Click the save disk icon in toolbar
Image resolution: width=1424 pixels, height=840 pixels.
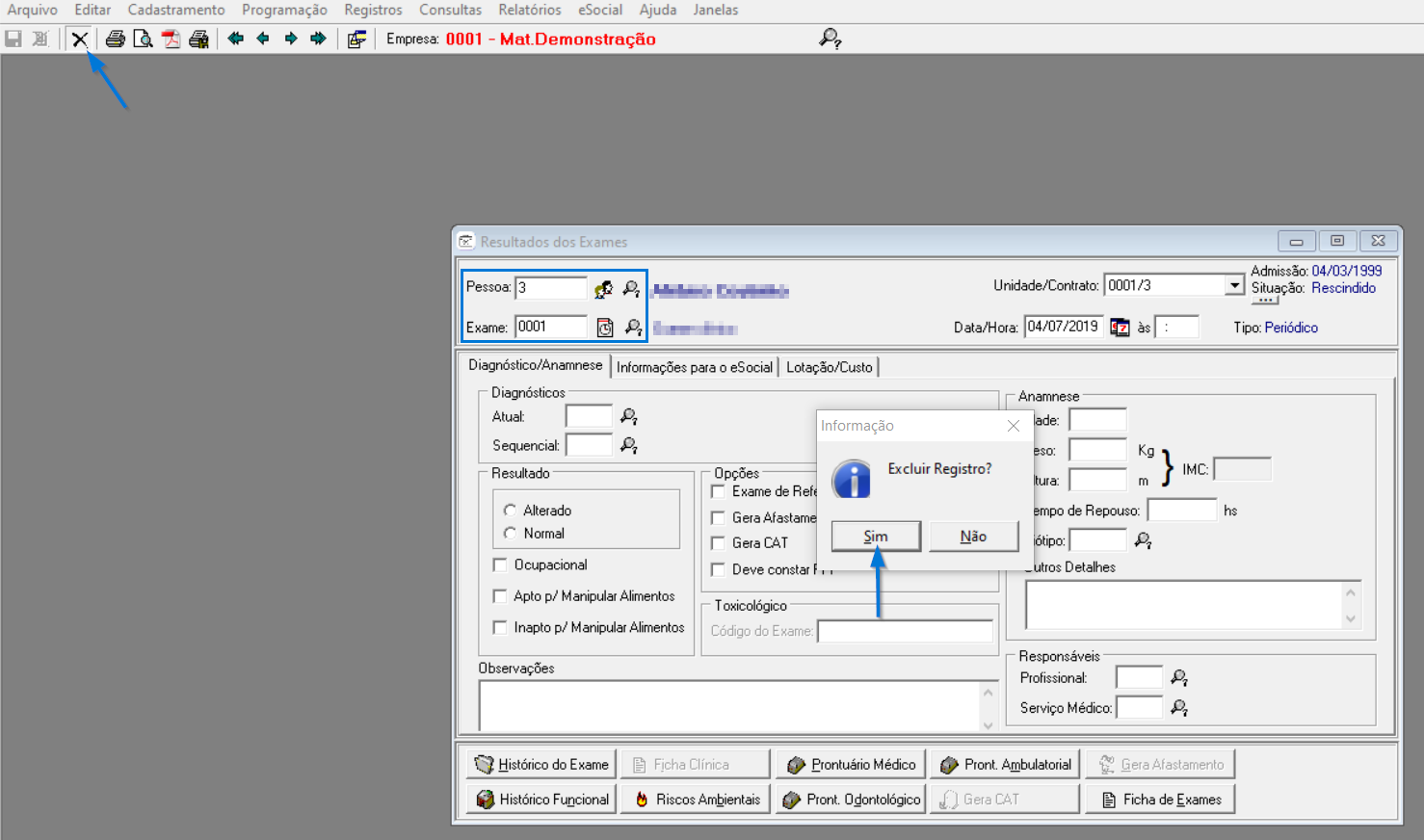13,39
